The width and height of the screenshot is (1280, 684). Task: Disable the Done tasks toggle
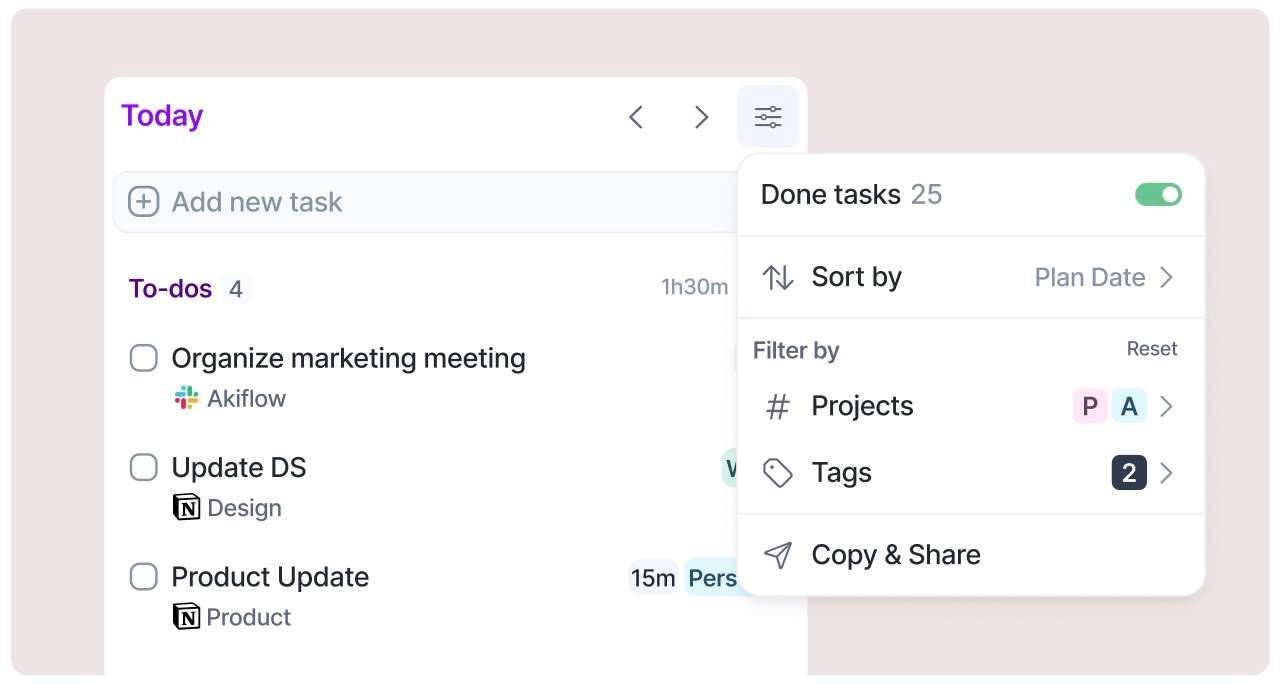tap(1158, 194)
